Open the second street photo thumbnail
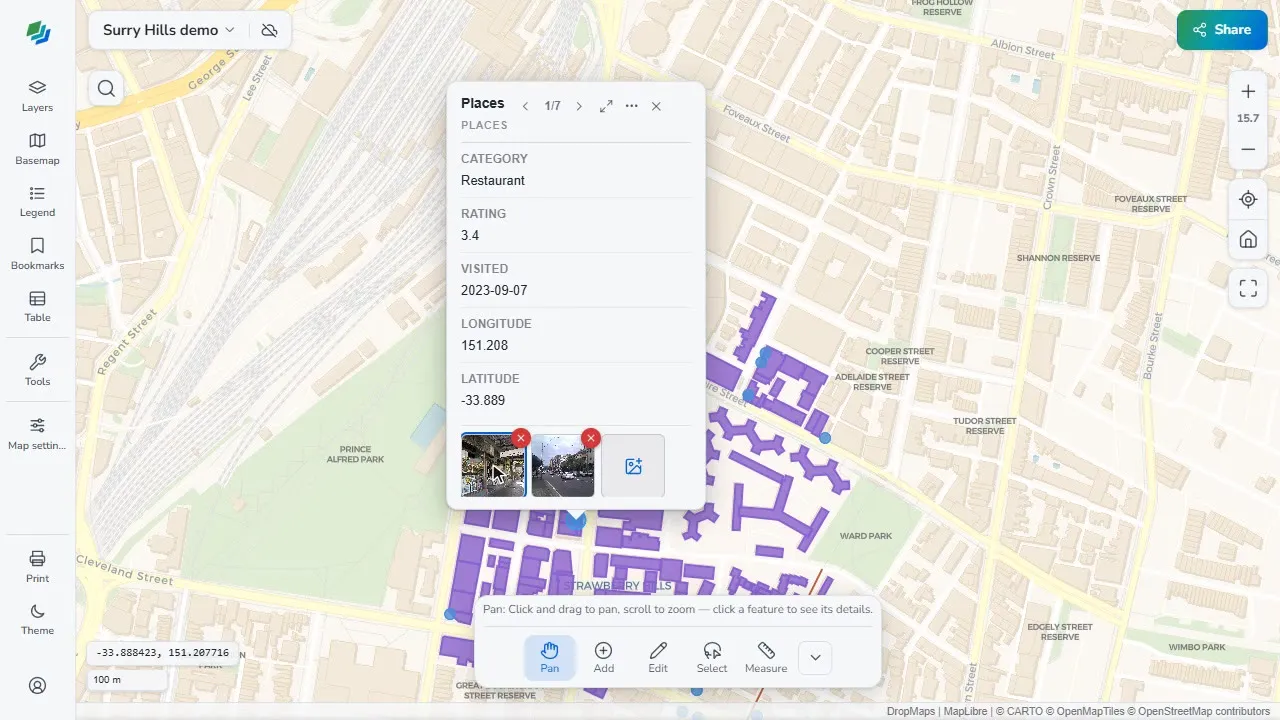Viewport: 1280px width, 720px height. click(x=563, y=465)
